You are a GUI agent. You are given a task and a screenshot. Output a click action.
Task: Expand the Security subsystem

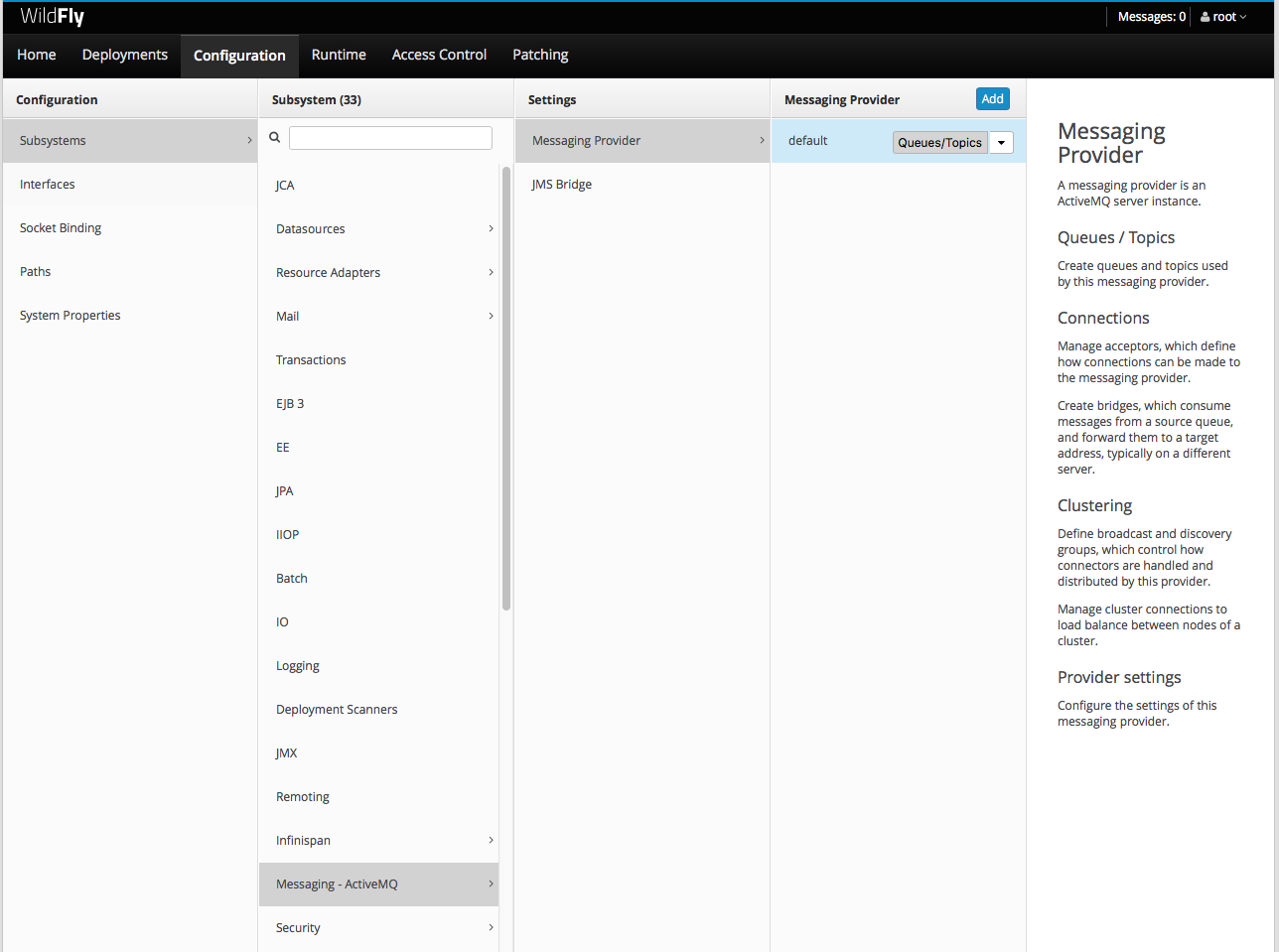pos(490,927)
